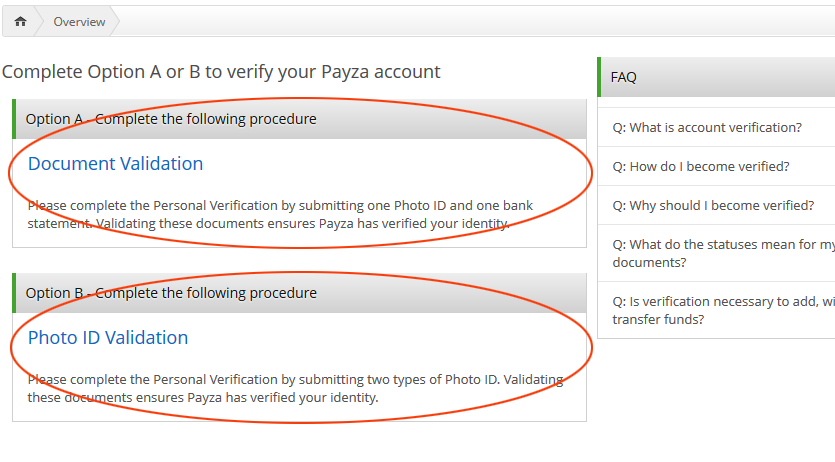
Task: Open the FAQ about transferring funds
Action: [x=716, y=310]
